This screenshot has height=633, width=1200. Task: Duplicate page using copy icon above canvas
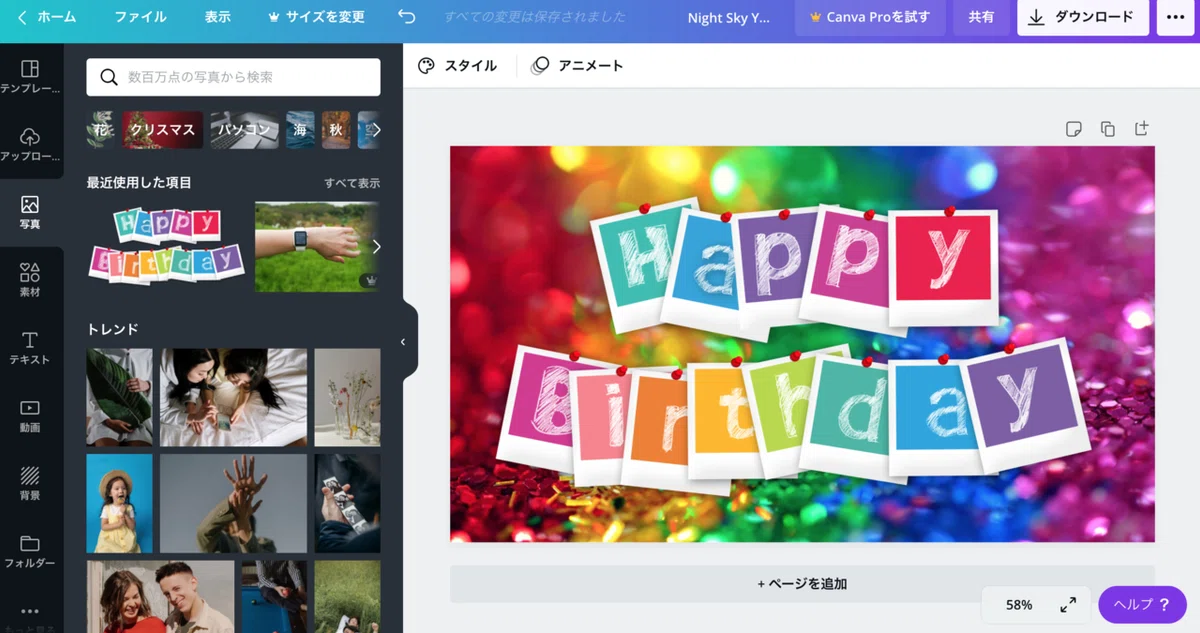(1107, 129)
